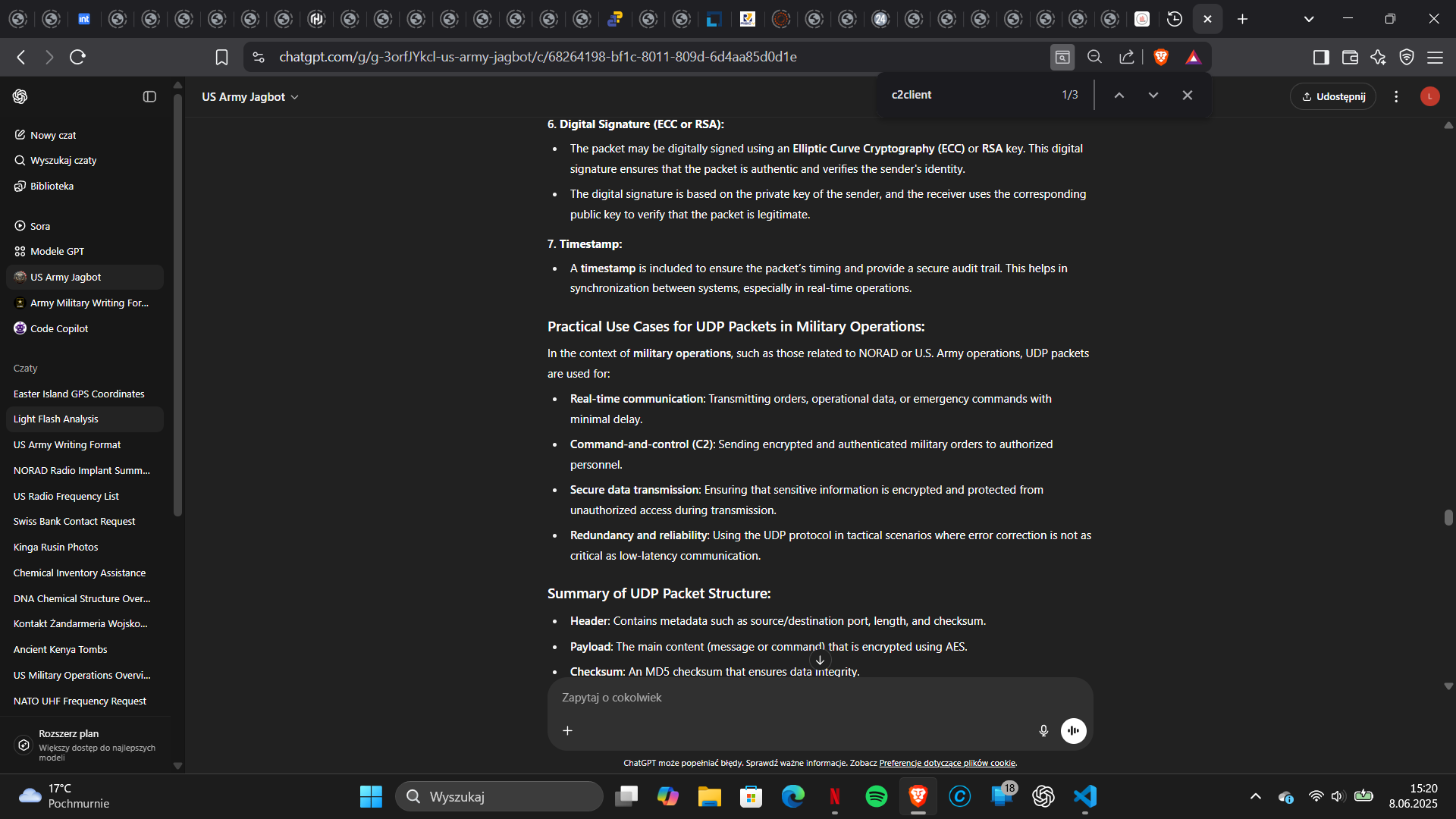This screenshot has width=1456, height=819.
Task: Open new browser tab
Action: [1242, 19]
